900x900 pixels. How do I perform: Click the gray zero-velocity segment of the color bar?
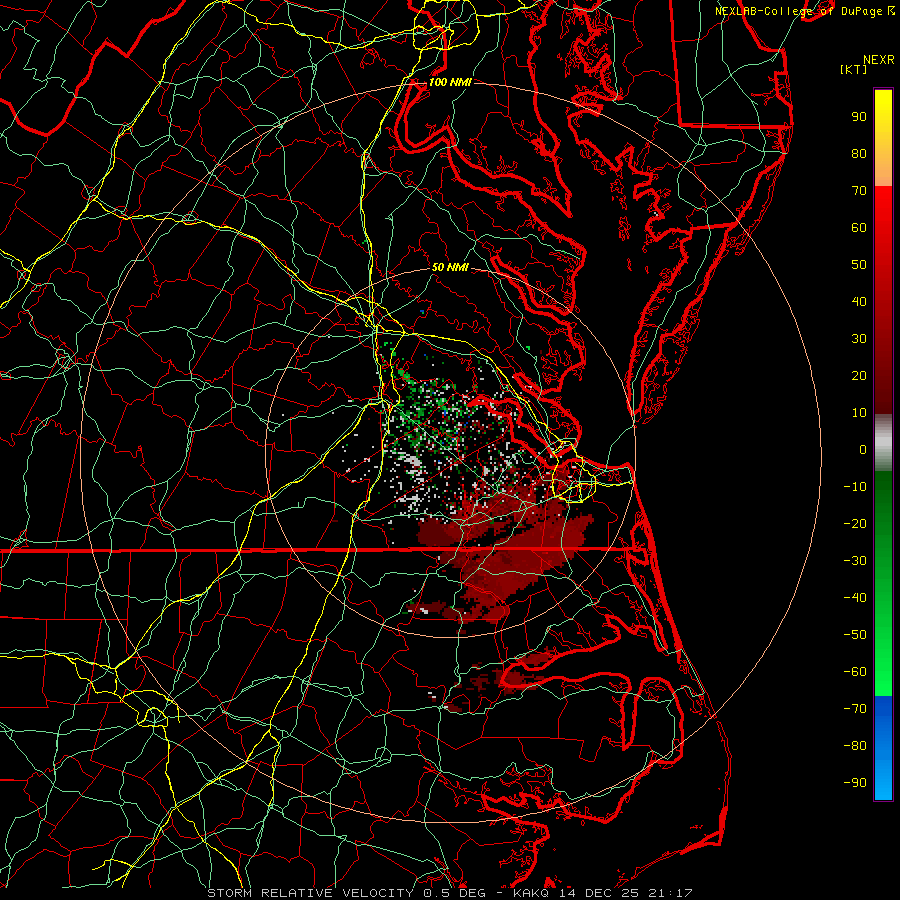pyautogui.click(x=883, y=442)
